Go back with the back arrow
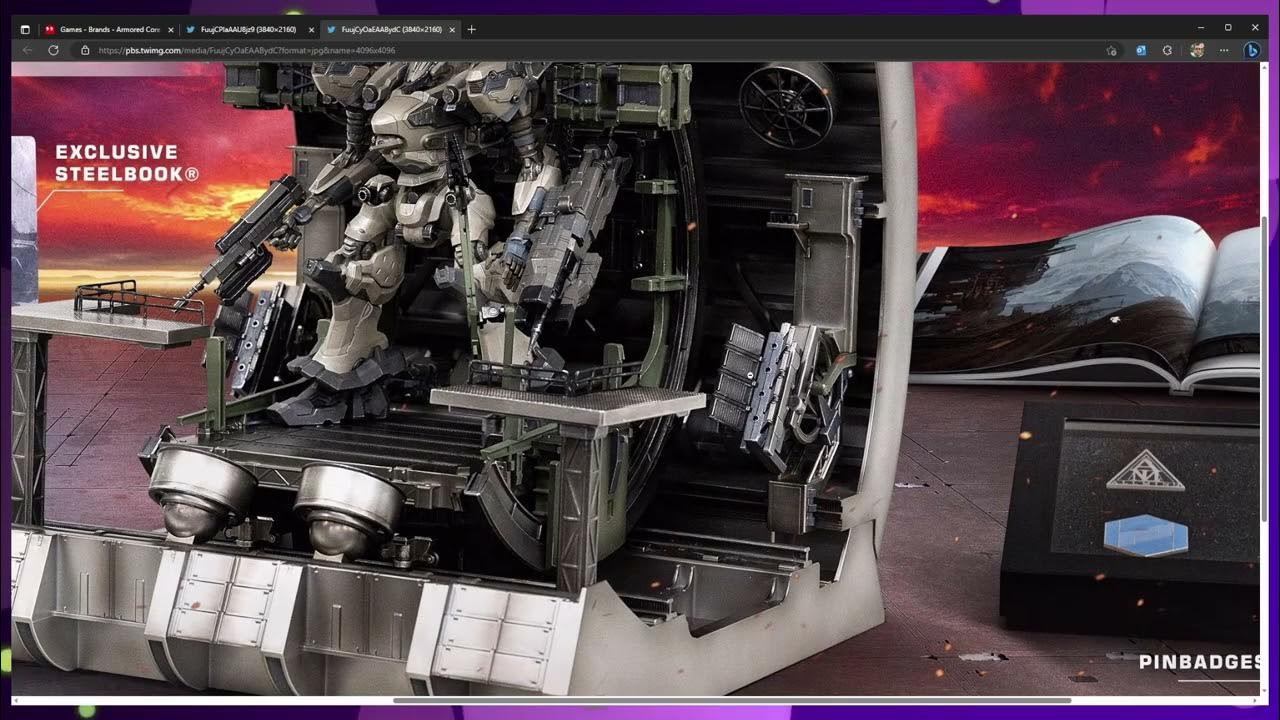Viewport: 1280px width, 720px height. pos(27,50)
